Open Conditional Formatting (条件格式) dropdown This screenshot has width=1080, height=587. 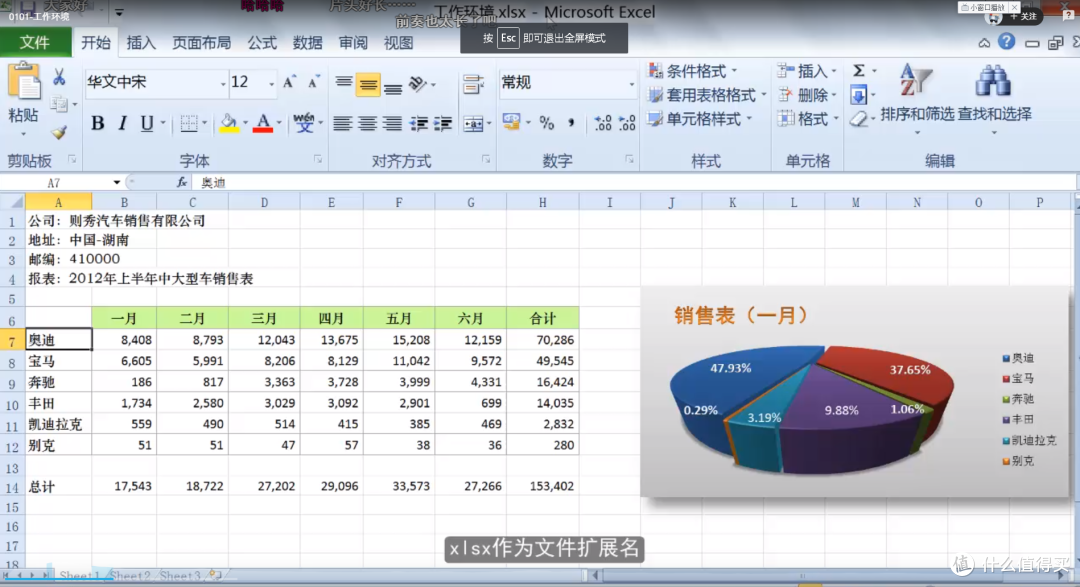pos(693,71)
